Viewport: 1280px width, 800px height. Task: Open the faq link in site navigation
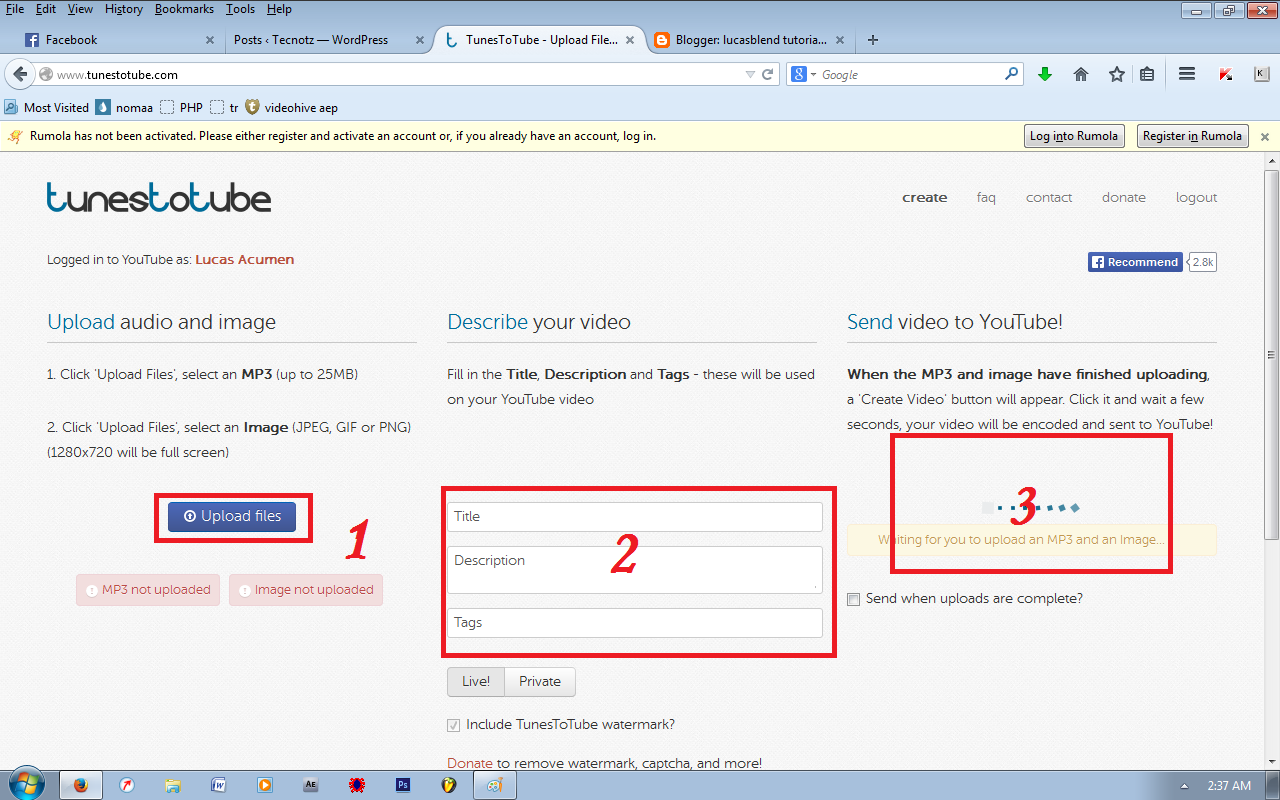tap(986, 198)
